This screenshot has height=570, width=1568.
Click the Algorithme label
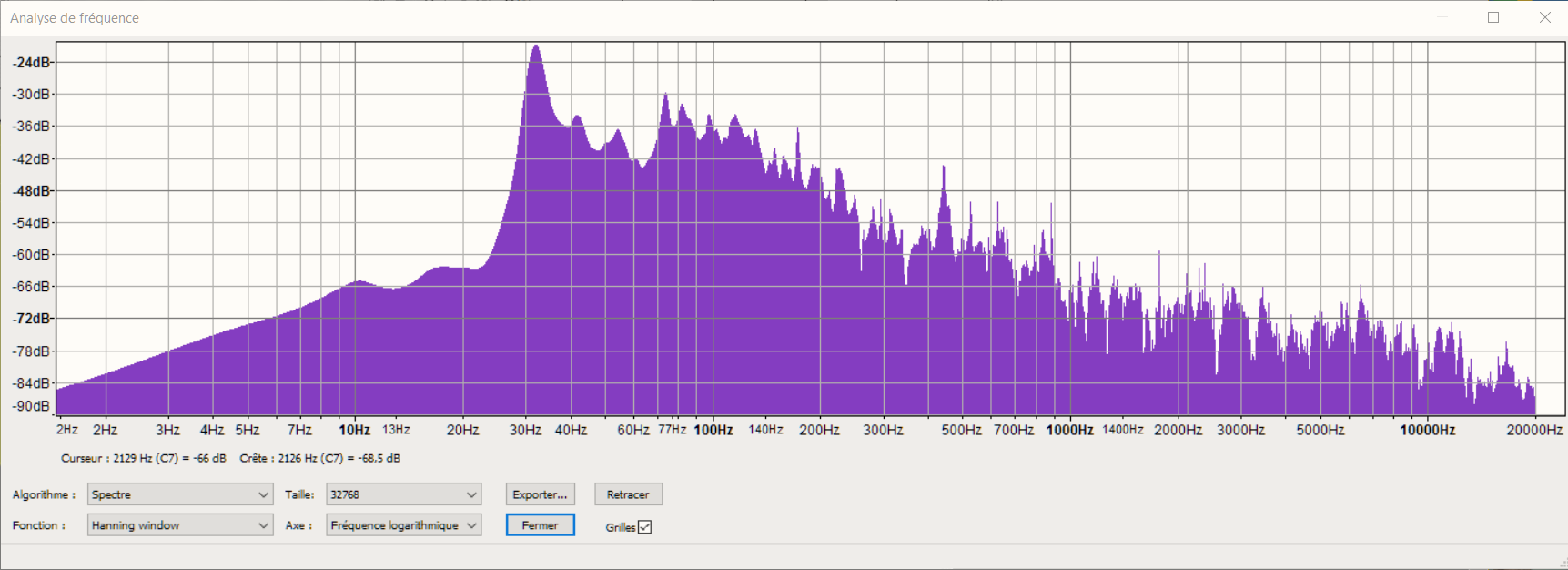click(44, 494)
